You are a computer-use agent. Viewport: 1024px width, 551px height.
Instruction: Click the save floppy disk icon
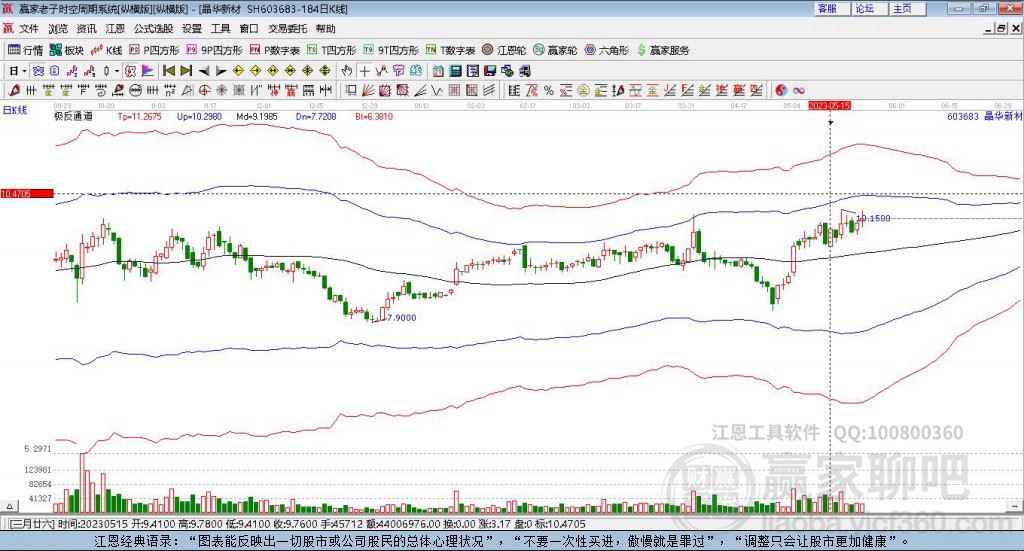pos(490,71)
